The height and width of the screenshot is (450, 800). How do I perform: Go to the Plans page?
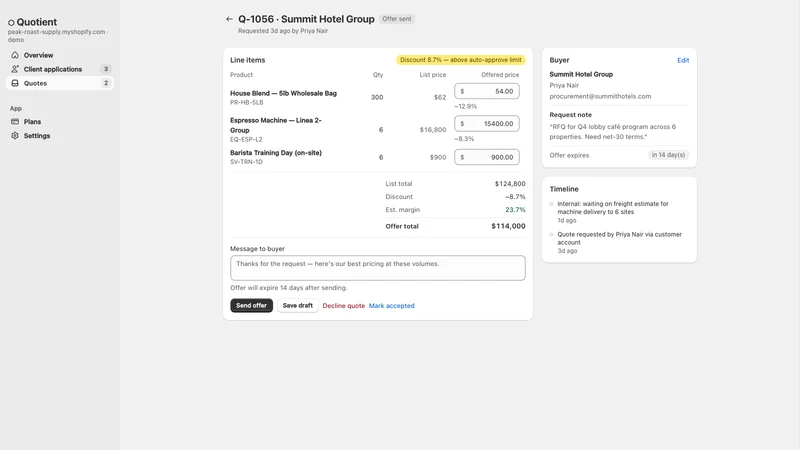pos(60,121)
